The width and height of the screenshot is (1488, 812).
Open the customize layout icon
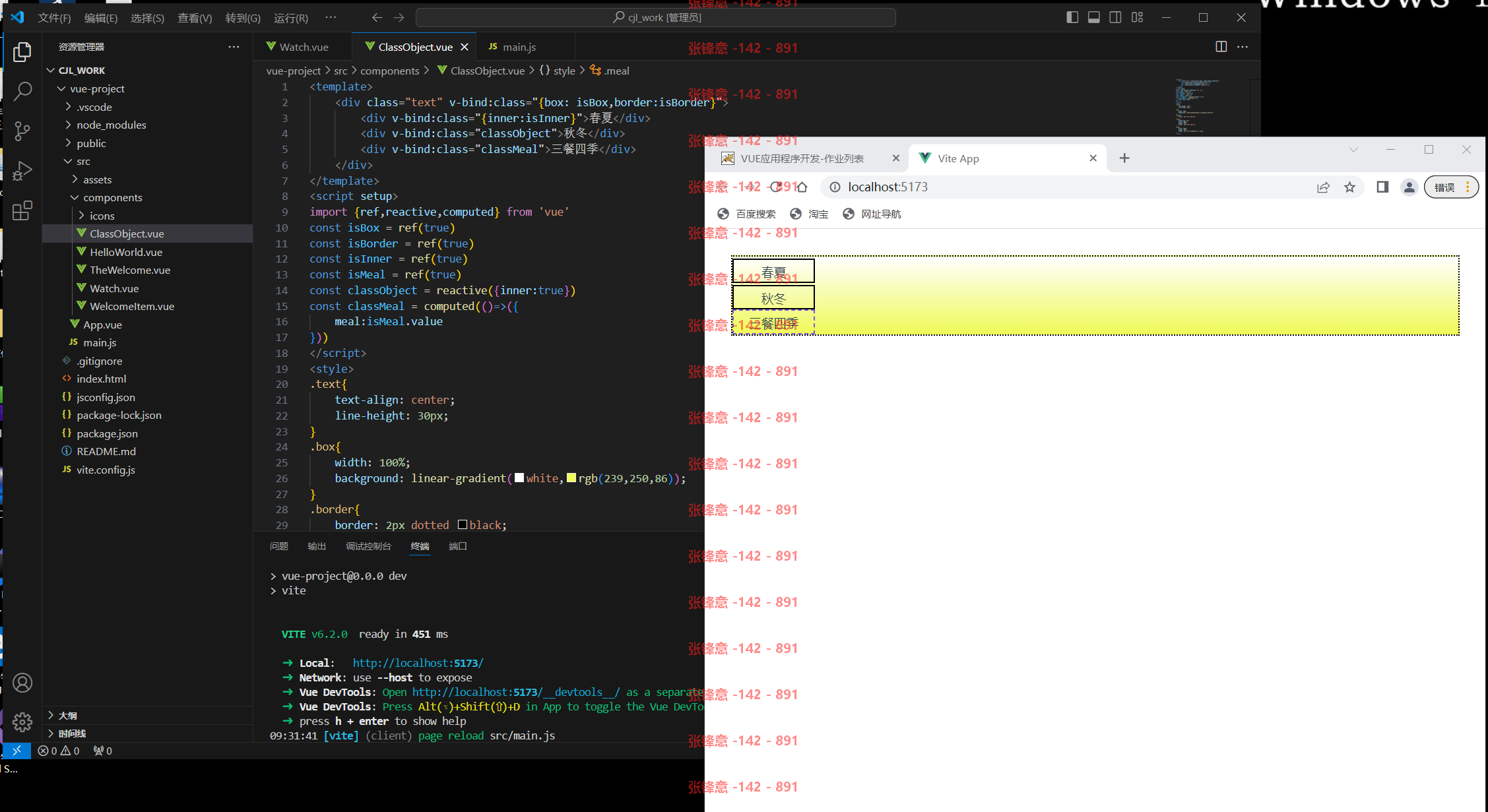1137,18
